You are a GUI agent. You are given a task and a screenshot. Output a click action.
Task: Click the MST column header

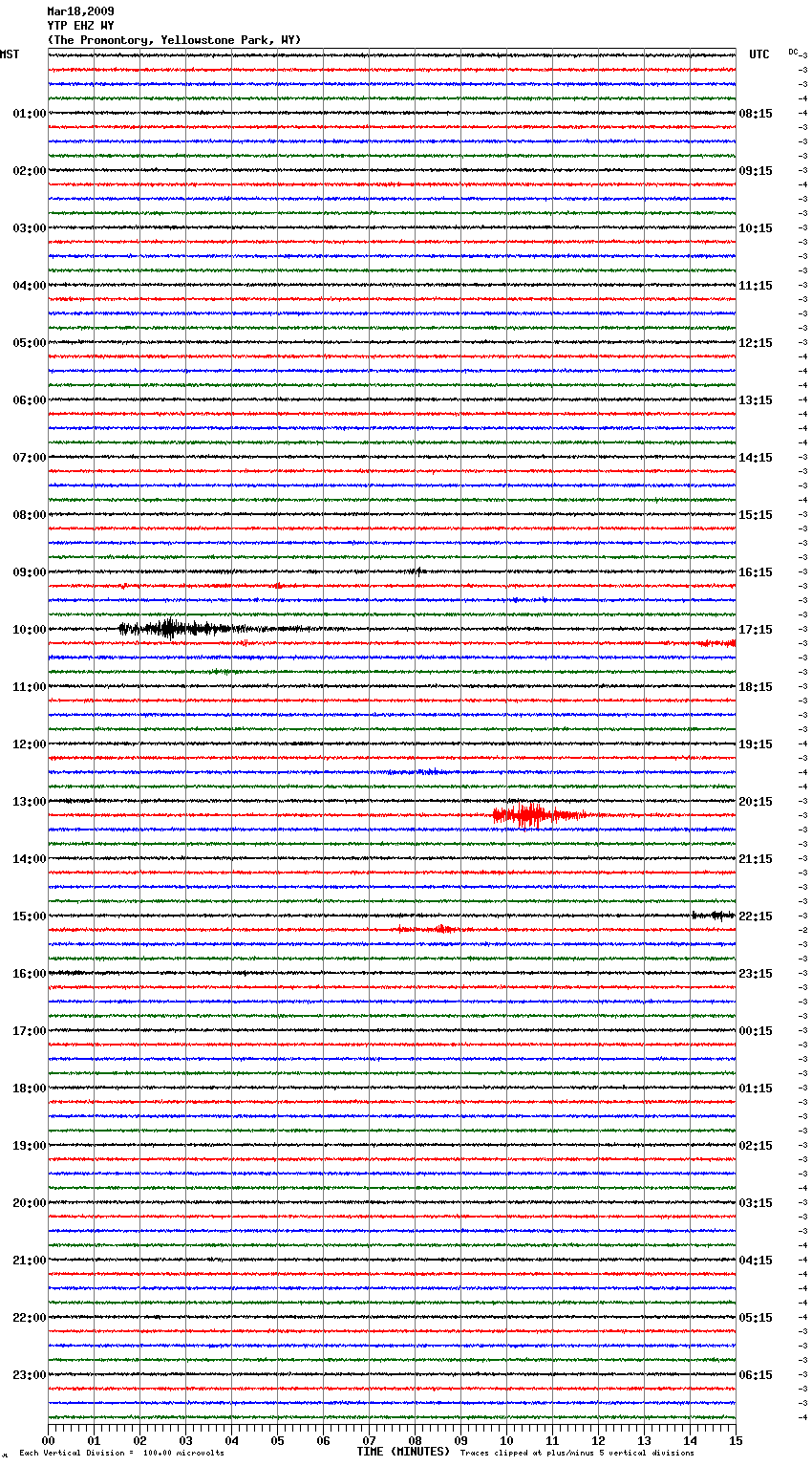click(10, 54)
